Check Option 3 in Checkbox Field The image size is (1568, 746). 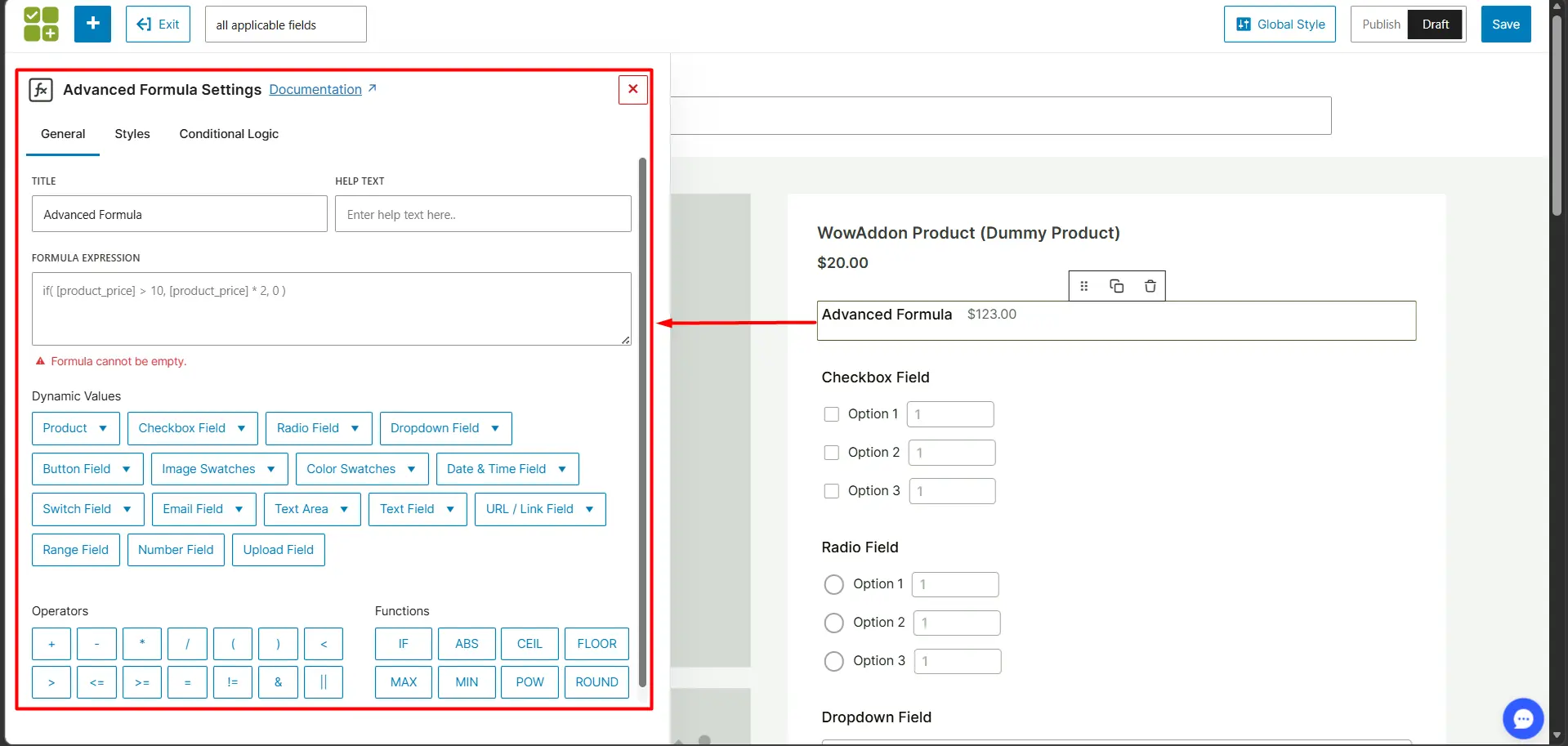click(x=832, y=490)
